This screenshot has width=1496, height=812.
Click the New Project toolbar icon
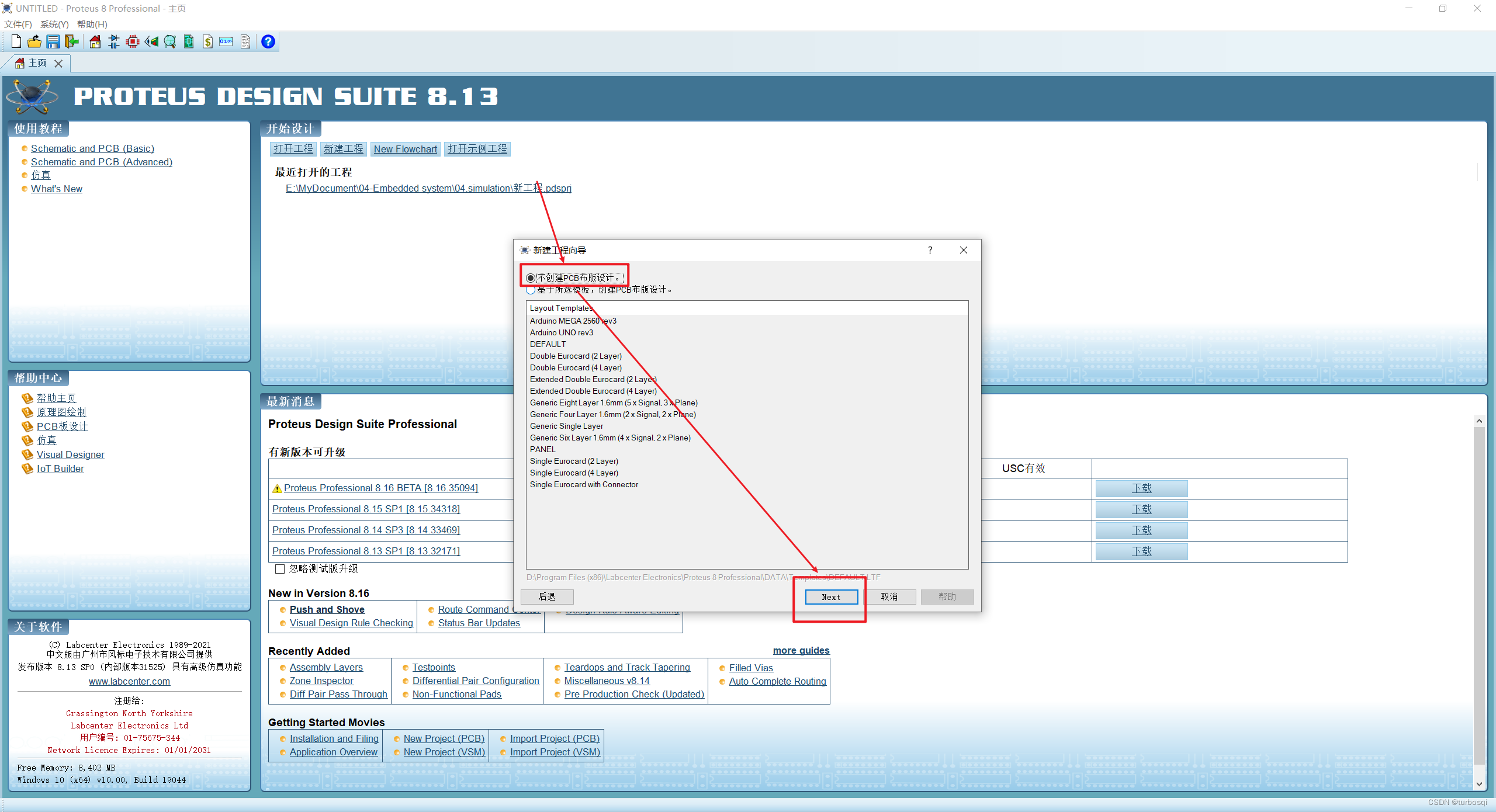(x=16, y=41)
